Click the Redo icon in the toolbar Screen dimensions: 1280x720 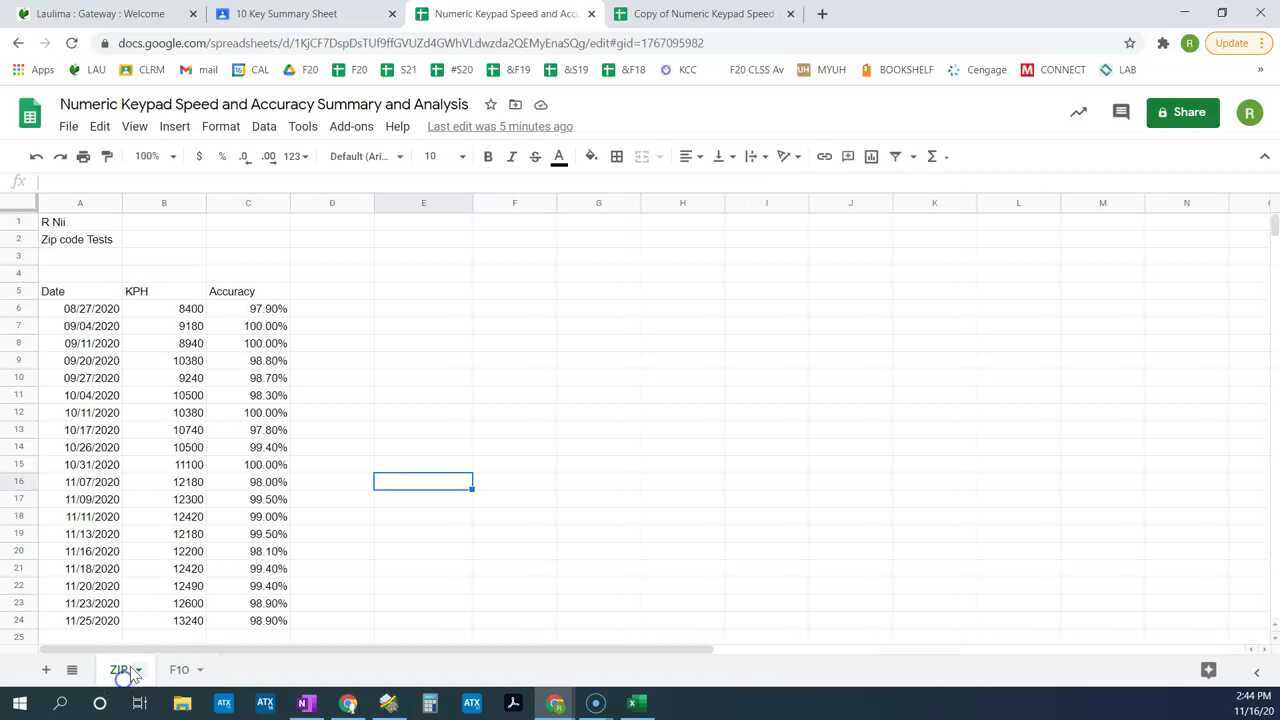click(60, 157)
